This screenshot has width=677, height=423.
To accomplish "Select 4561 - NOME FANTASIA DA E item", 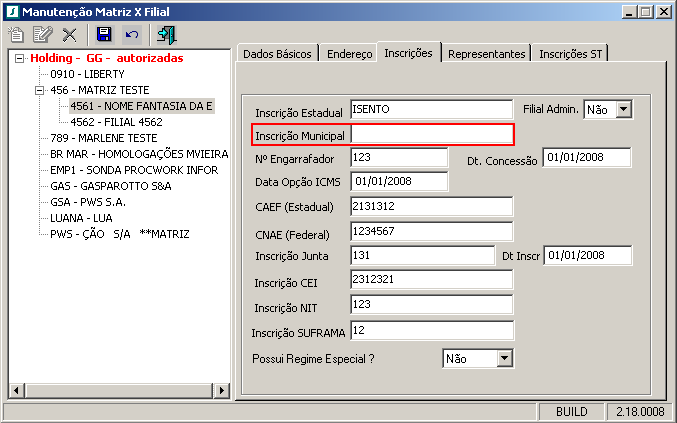I will coord(142,106).
